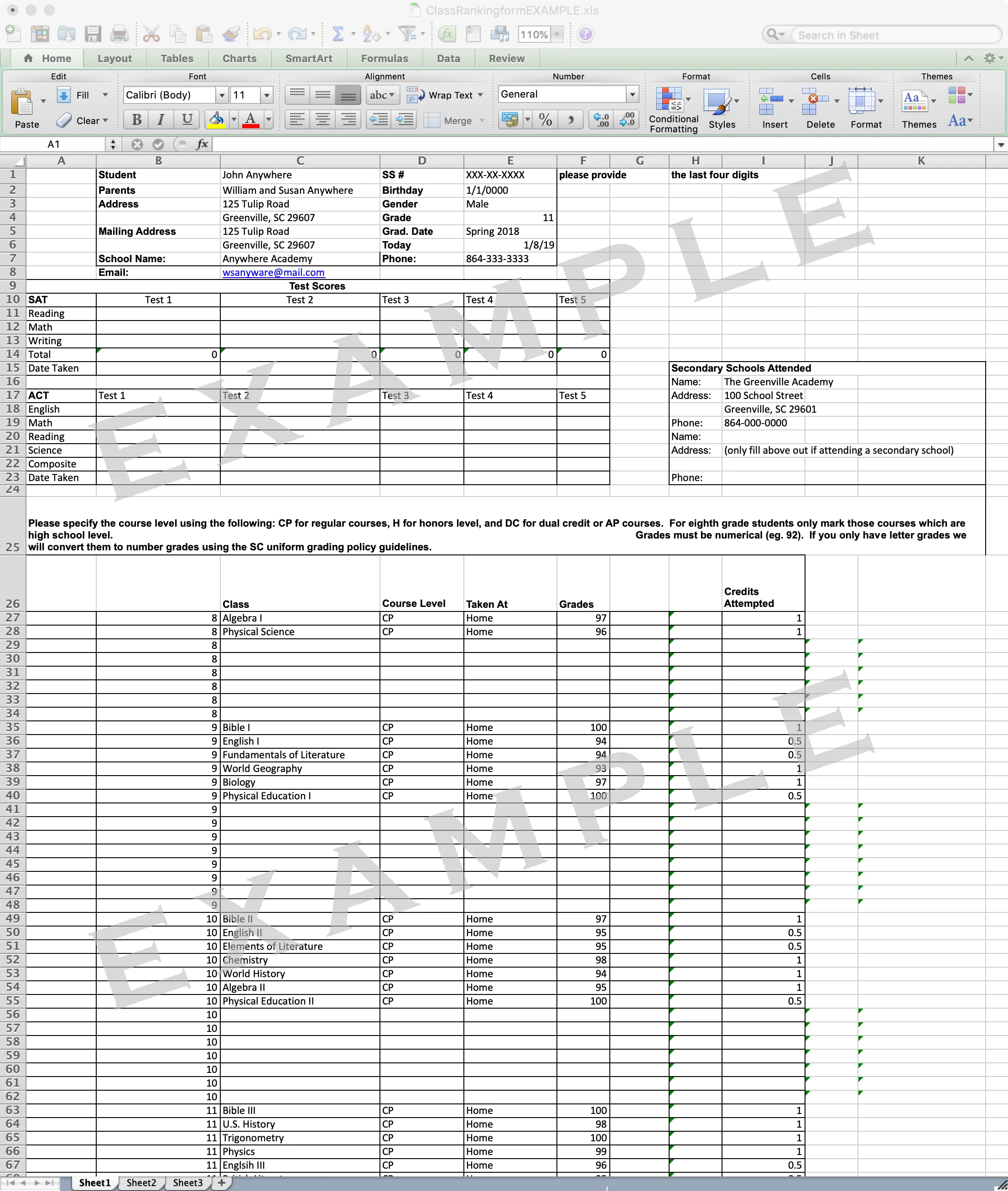Click the Copy icon in toolbar
Viewport: 1008px width, 1191px height.
pos(178,34)
